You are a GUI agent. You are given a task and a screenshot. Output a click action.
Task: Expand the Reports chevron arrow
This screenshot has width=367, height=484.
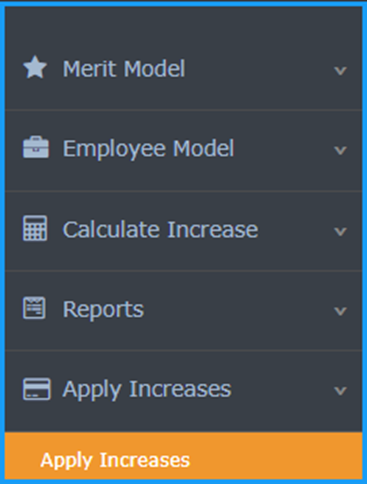(x=340, y=311)
